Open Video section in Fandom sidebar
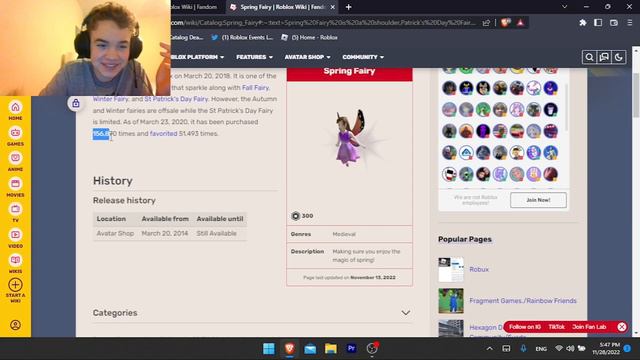The image size is (640, 360). [x=15, y=239]
